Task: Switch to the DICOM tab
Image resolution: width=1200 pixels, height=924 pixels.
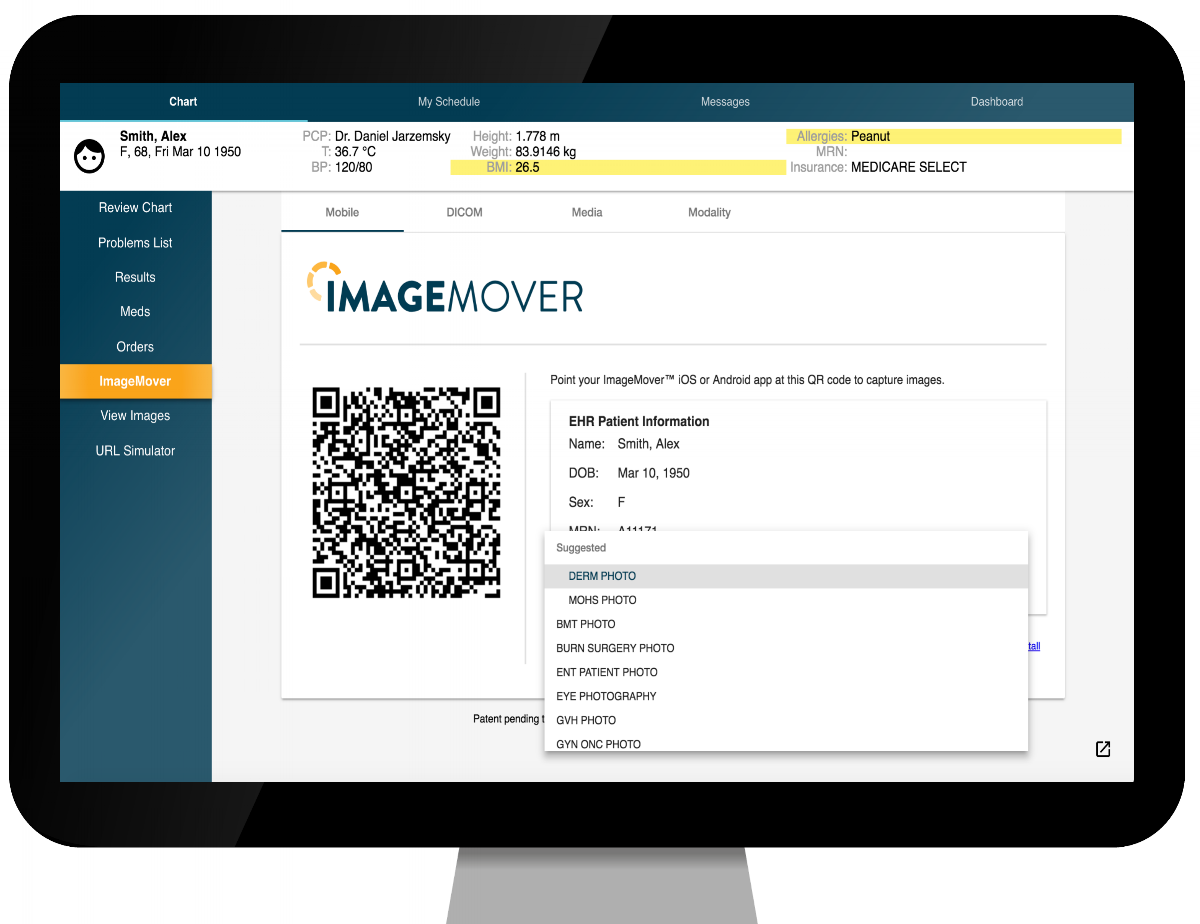Action: 464,212
